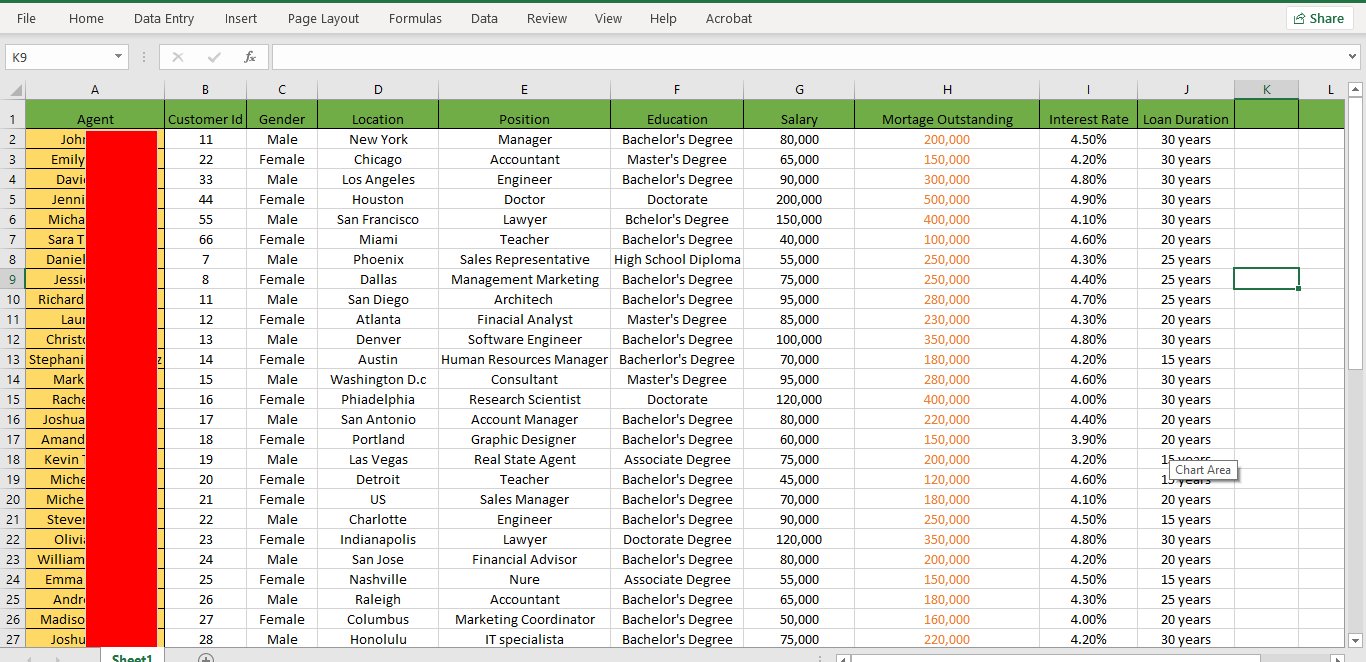The height and width of the screenshot is (662, 1366).
Task: Click inside the formula bar input
Action: click(808, 57)
